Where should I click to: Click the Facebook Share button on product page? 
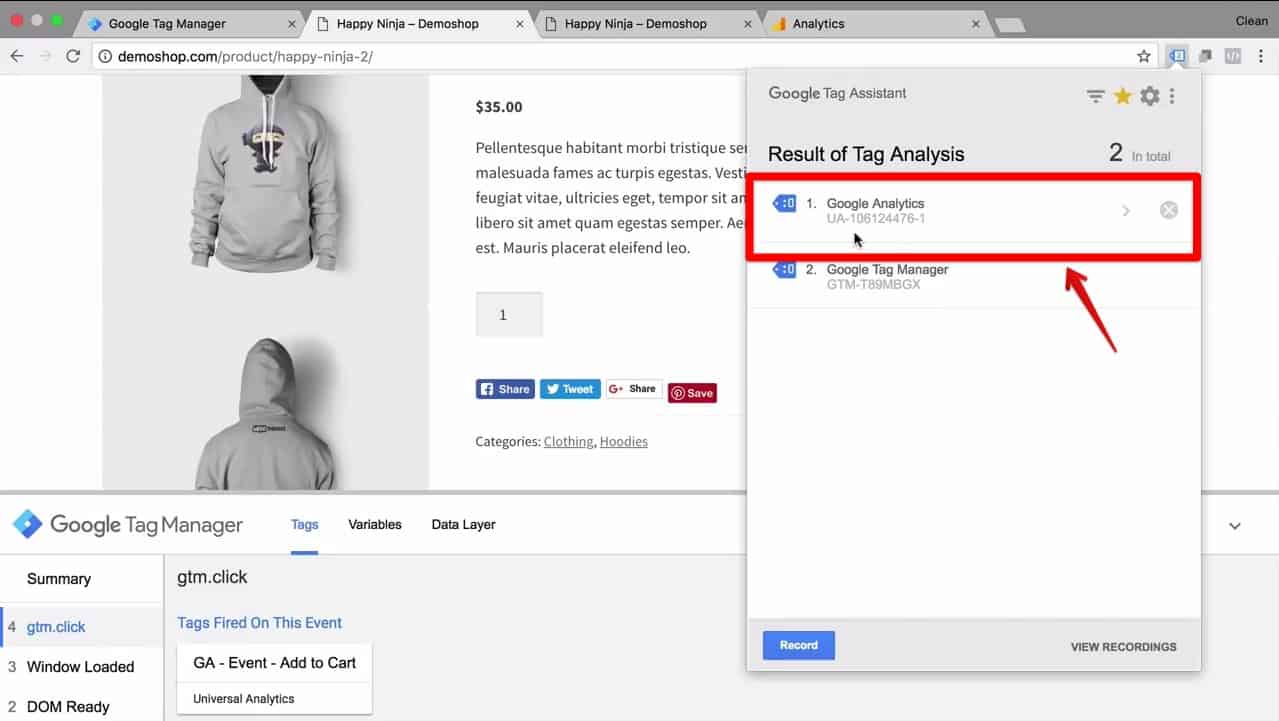tap(504, 389)
